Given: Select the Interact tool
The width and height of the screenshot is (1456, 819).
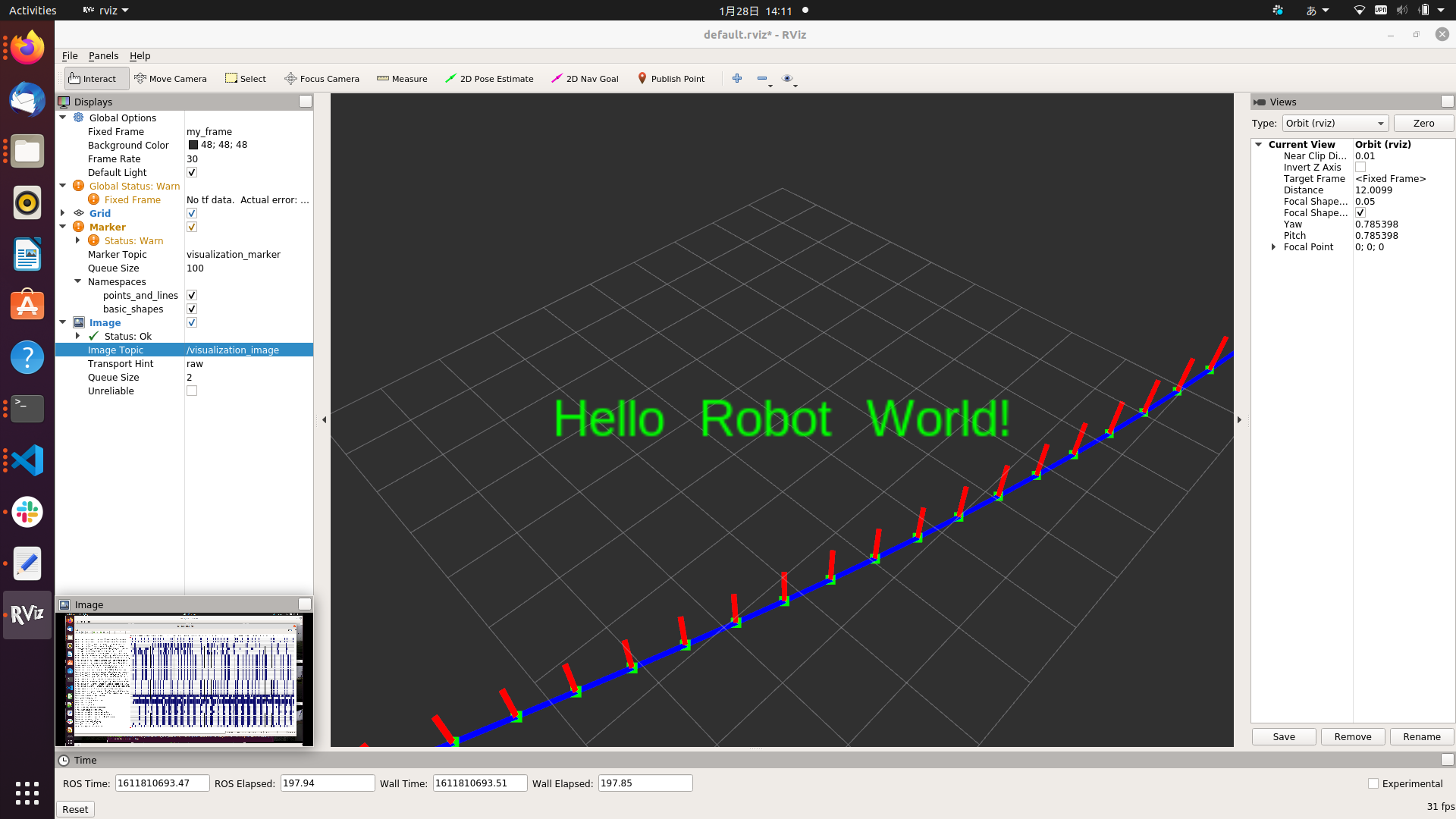Looking at the screenshot, I should pyautogui.click(x=96, y=79).
